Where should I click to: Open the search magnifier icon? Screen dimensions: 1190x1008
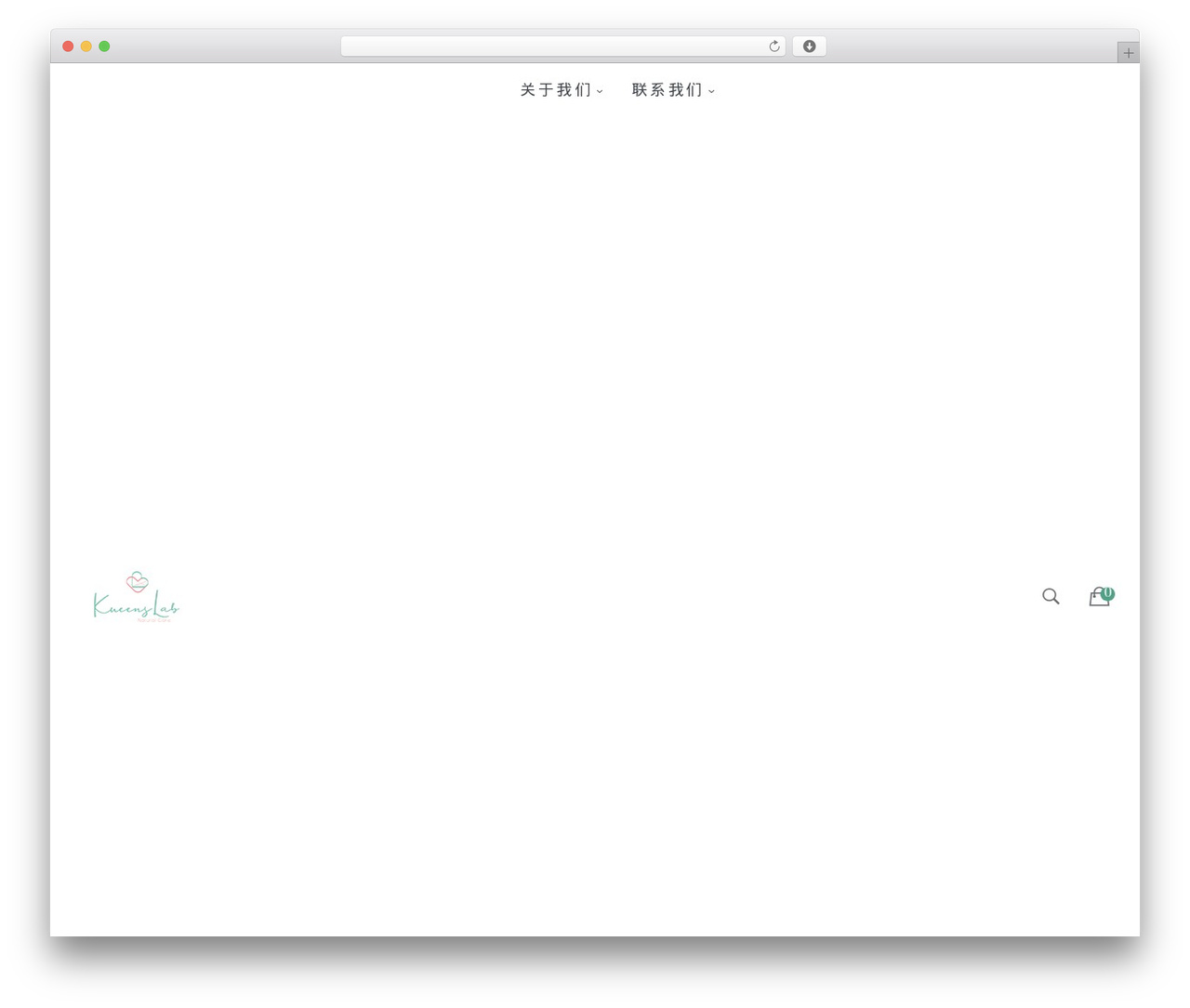[x=1051, y=596]
